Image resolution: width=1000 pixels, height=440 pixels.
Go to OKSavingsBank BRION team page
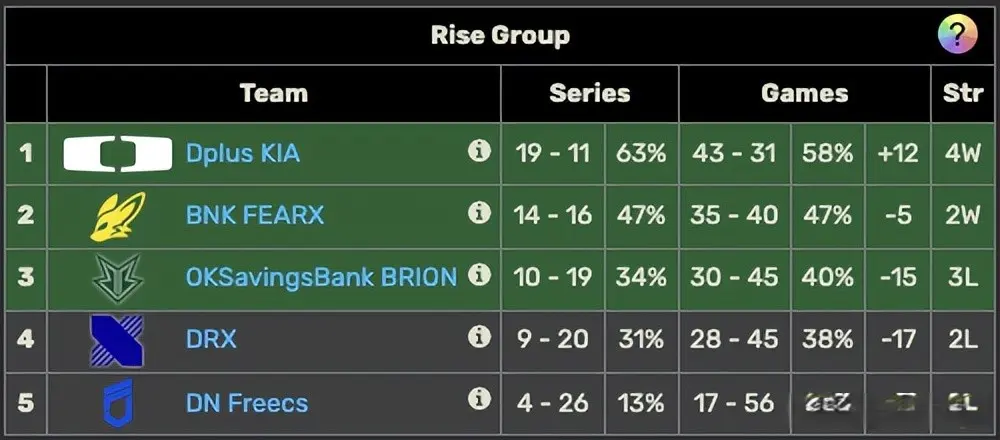(321, 277)
